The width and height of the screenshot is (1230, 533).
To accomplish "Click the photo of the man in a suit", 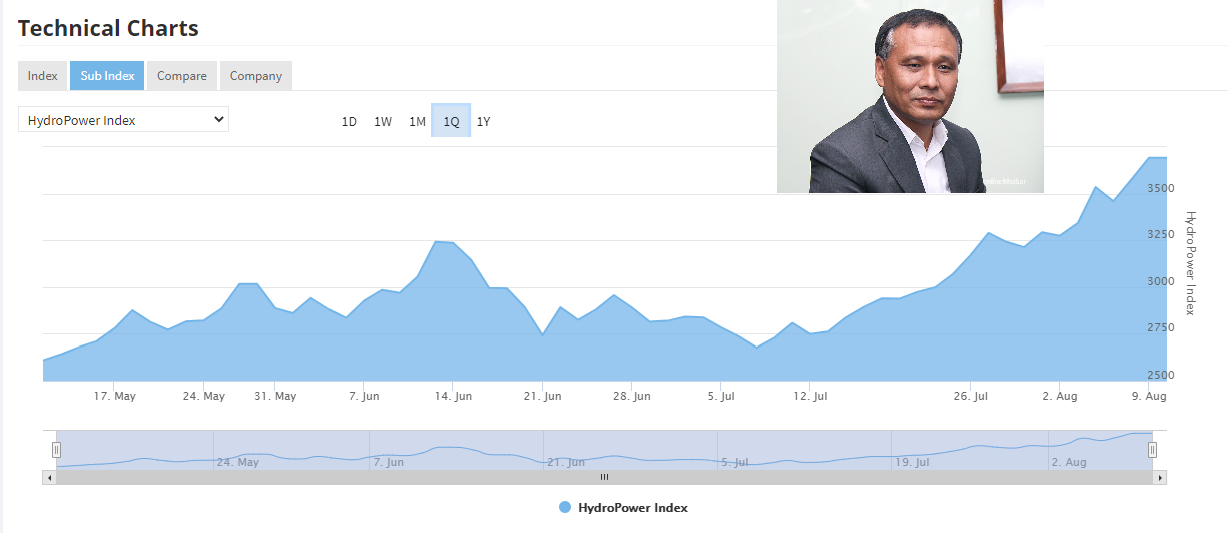I will 910,96.
